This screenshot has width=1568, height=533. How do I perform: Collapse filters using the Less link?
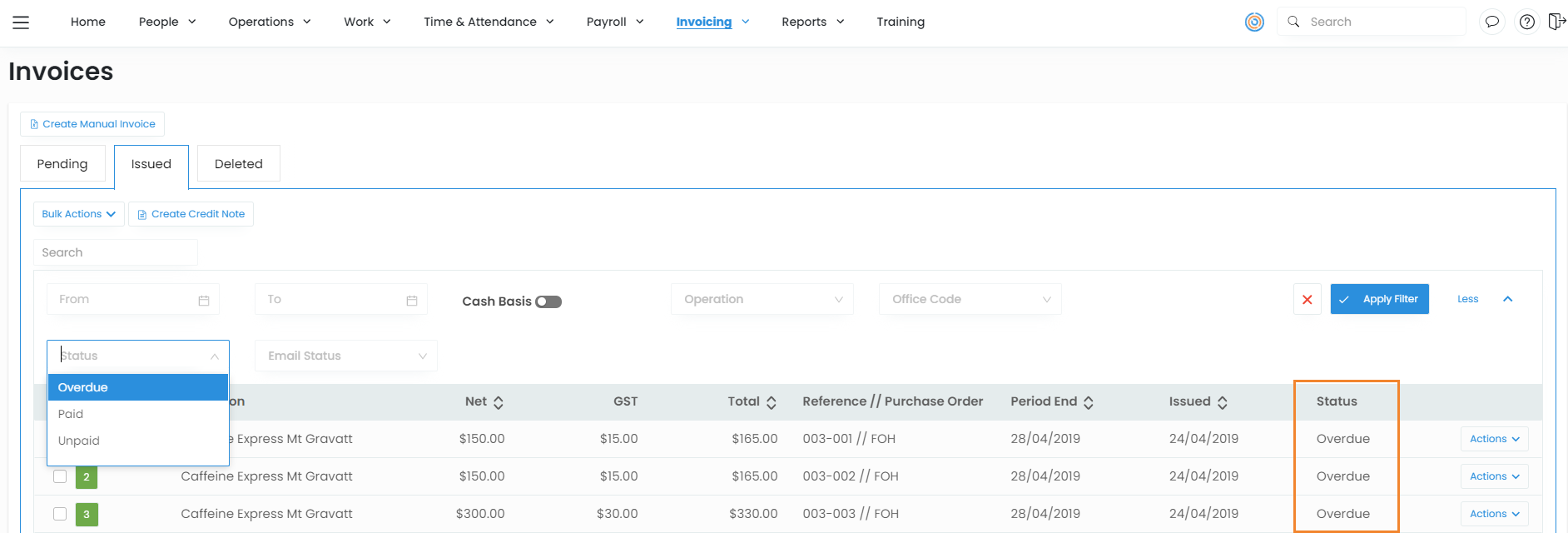[1467, 299]
